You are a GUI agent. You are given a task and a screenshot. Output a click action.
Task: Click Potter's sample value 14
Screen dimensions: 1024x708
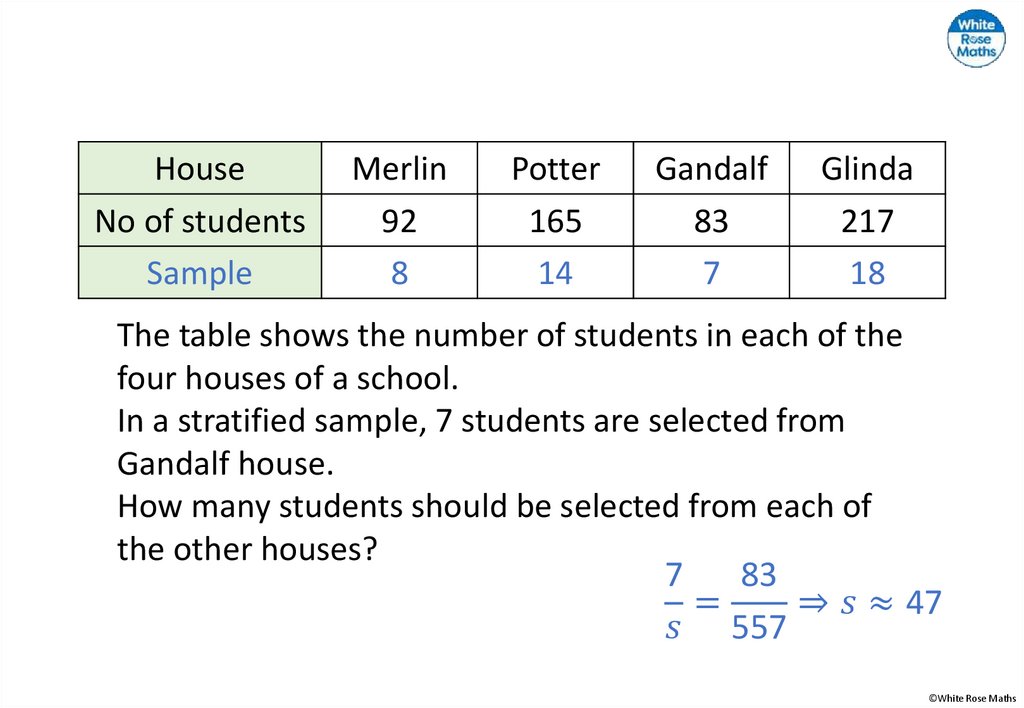pos(555,273)
